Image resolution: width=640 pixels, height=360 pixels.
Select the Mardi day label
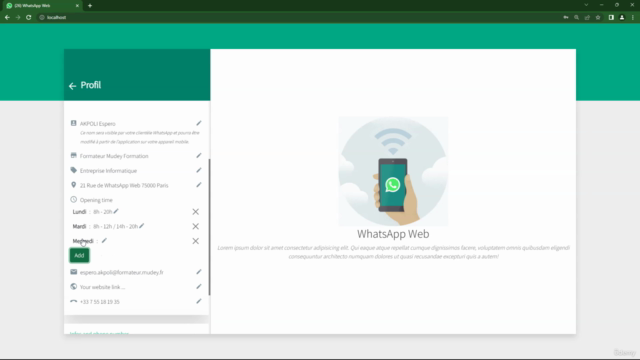click(x=79, y=226)
